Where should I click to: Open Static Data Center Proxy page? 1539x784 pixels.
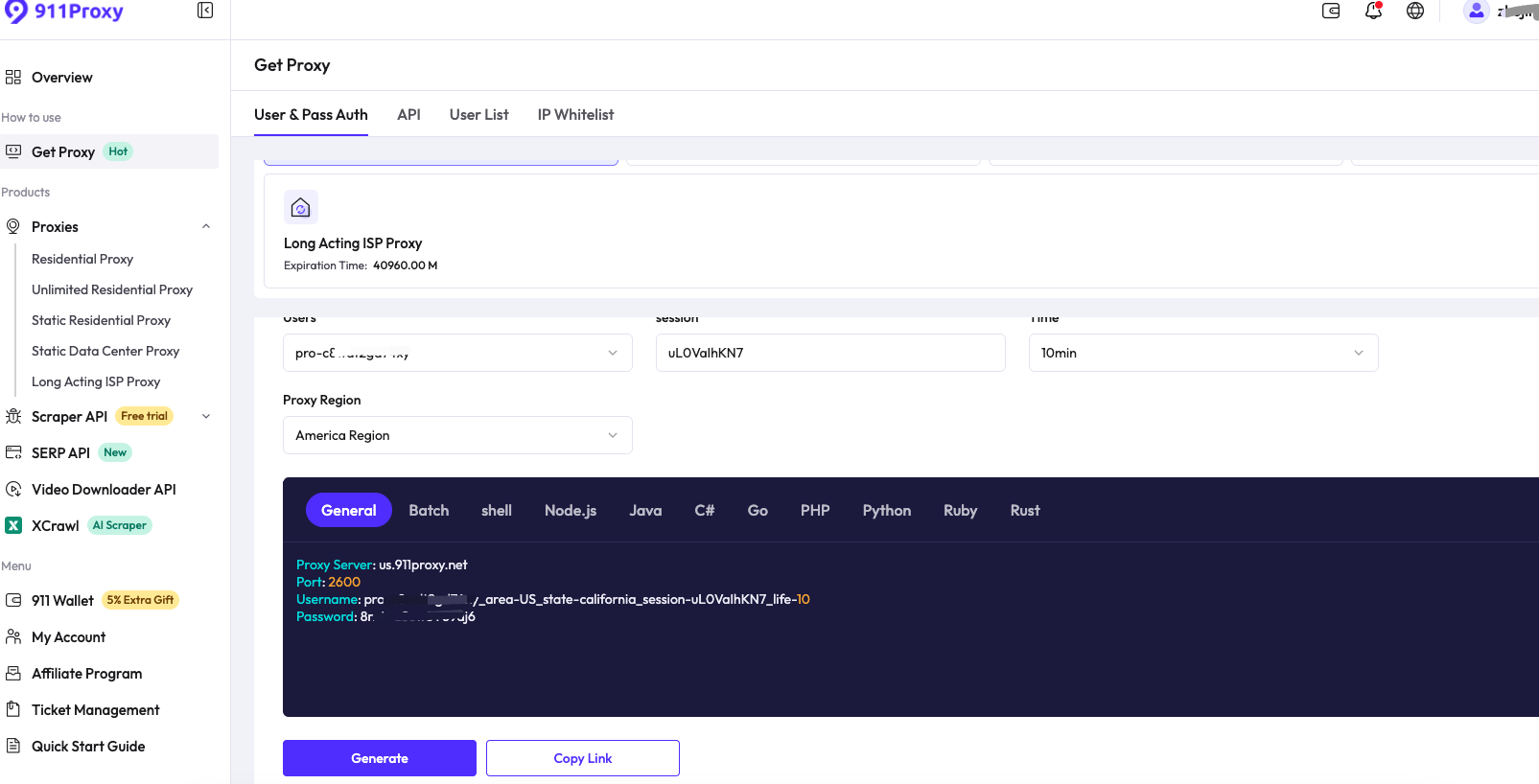pos(105,351)
